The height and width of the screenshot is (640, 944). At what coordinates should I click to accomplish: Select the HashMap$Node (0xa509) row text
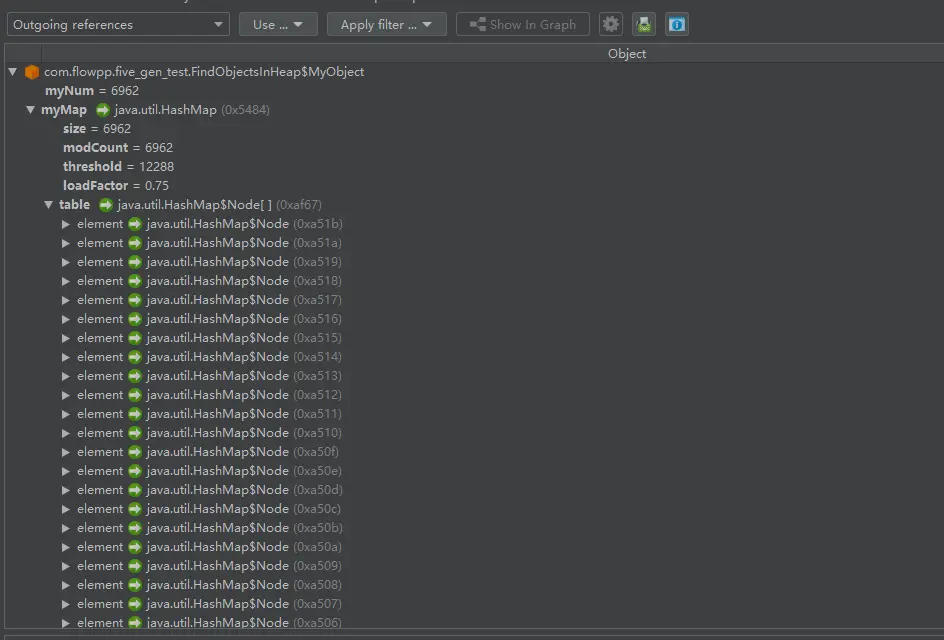click(x=244, y=566)
